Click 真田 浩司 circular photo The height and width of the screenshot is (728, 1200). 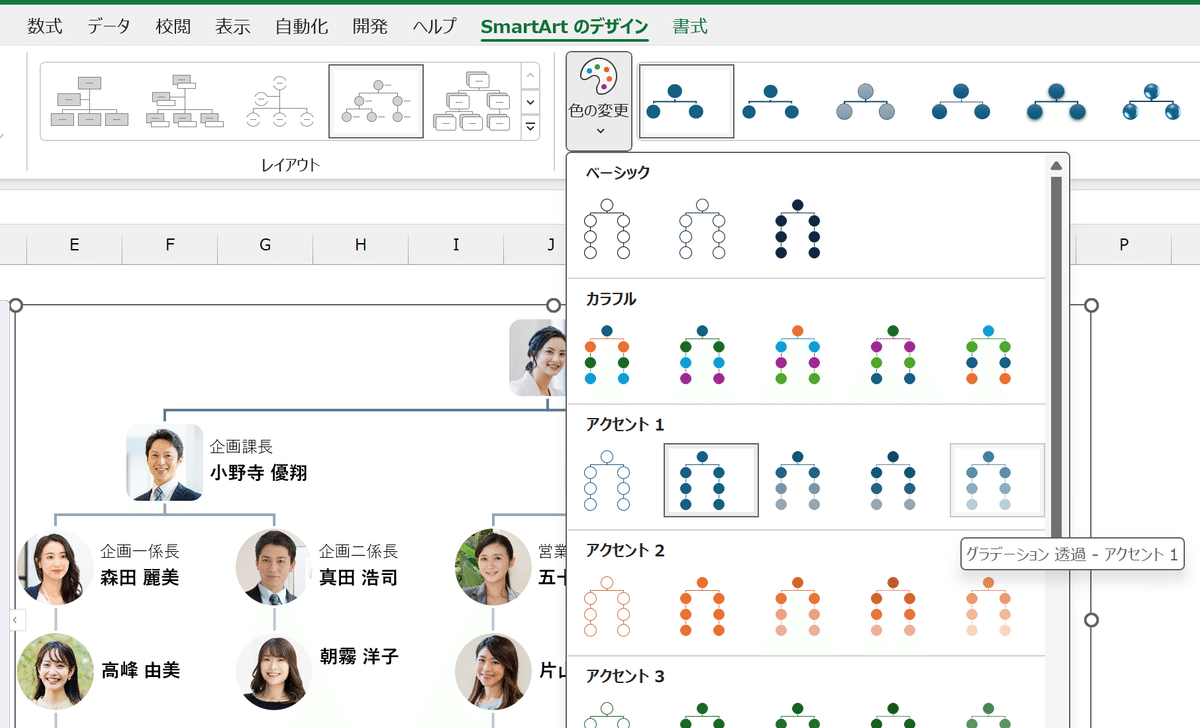pyautogui.click(x=274, y=567)
